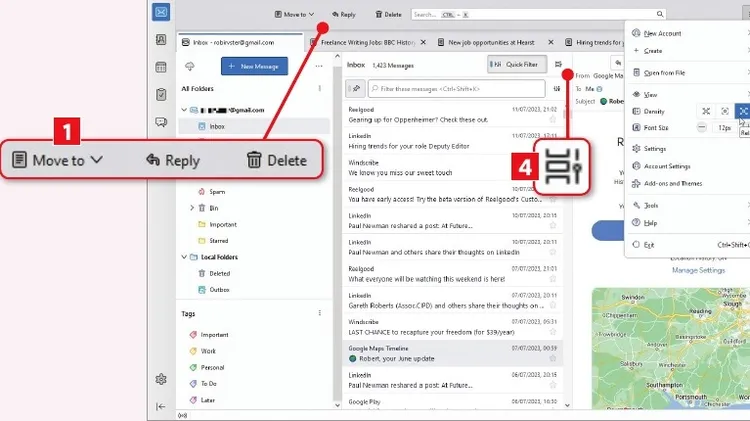Open All Folders options kebab menu
The width and height of the screenshot is (750, 421).
(320, 89)
